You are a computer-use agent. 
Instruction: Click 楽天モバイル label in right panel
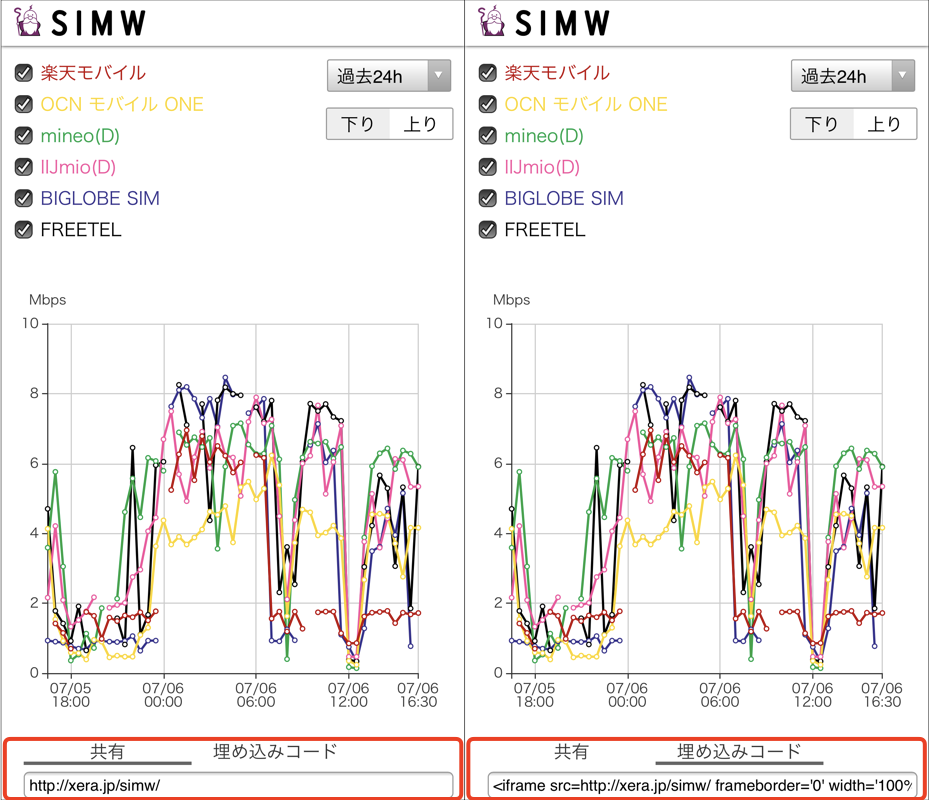(x=557, y=73)
